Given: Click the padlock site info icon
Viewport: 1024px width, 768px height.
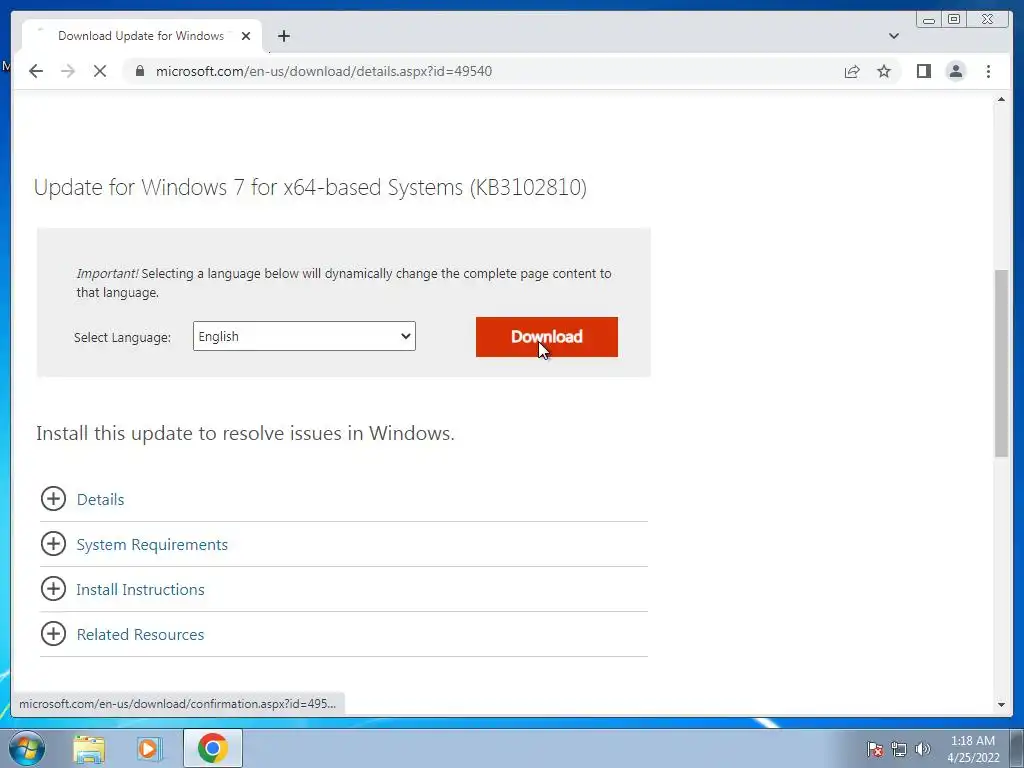Looking at the screenshot, I should (x=139, y=71).
